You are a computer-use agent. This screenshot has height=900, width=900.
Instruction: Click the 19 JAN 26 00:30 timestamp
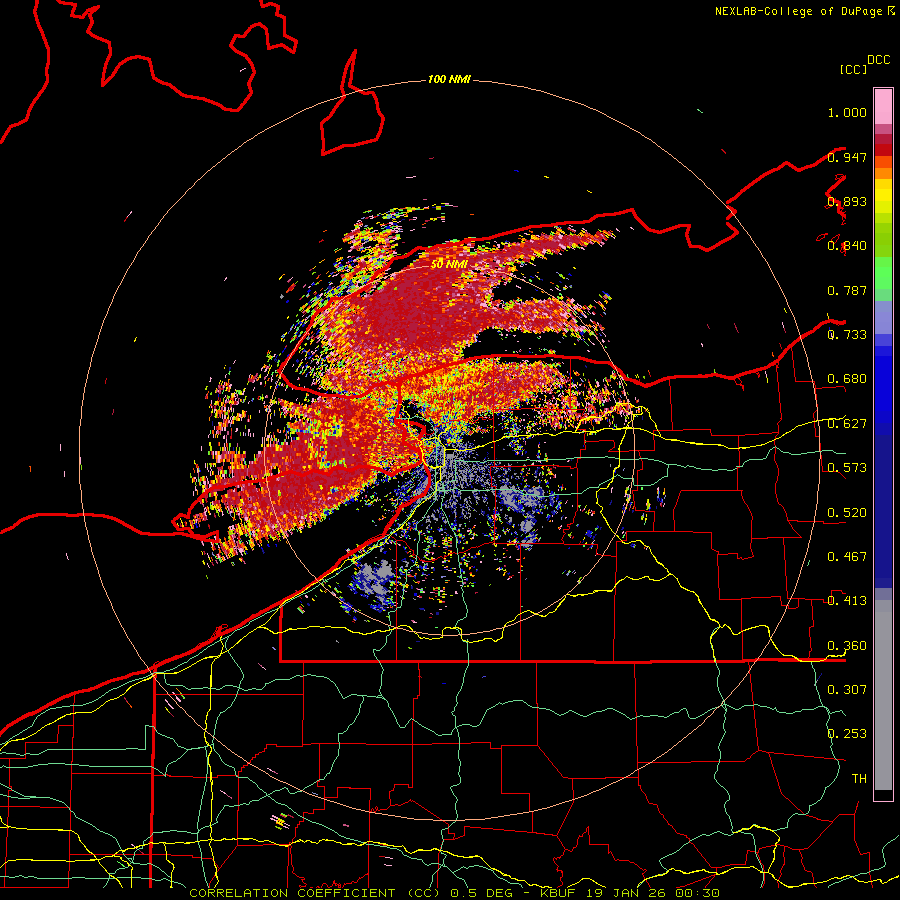click(x=653, y=893)
